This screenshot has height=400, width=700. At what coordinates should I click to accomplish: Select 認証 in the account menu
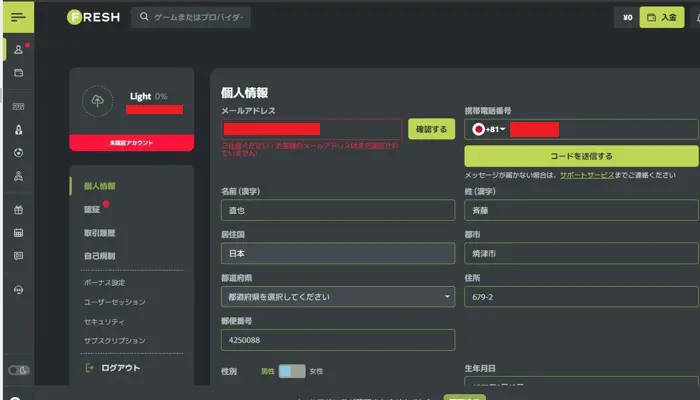(x=92, y=209)
